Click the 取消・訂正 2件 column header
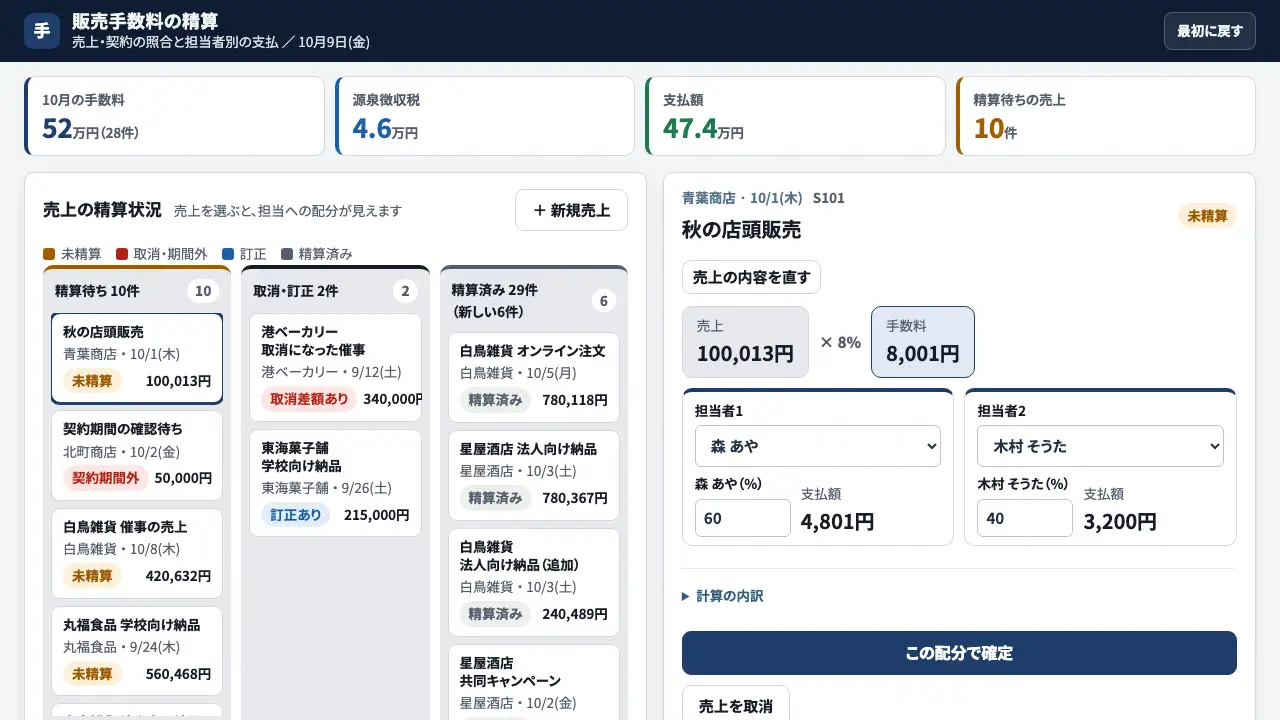This screenshot has height=720, width=1280. tap(335, 291)
